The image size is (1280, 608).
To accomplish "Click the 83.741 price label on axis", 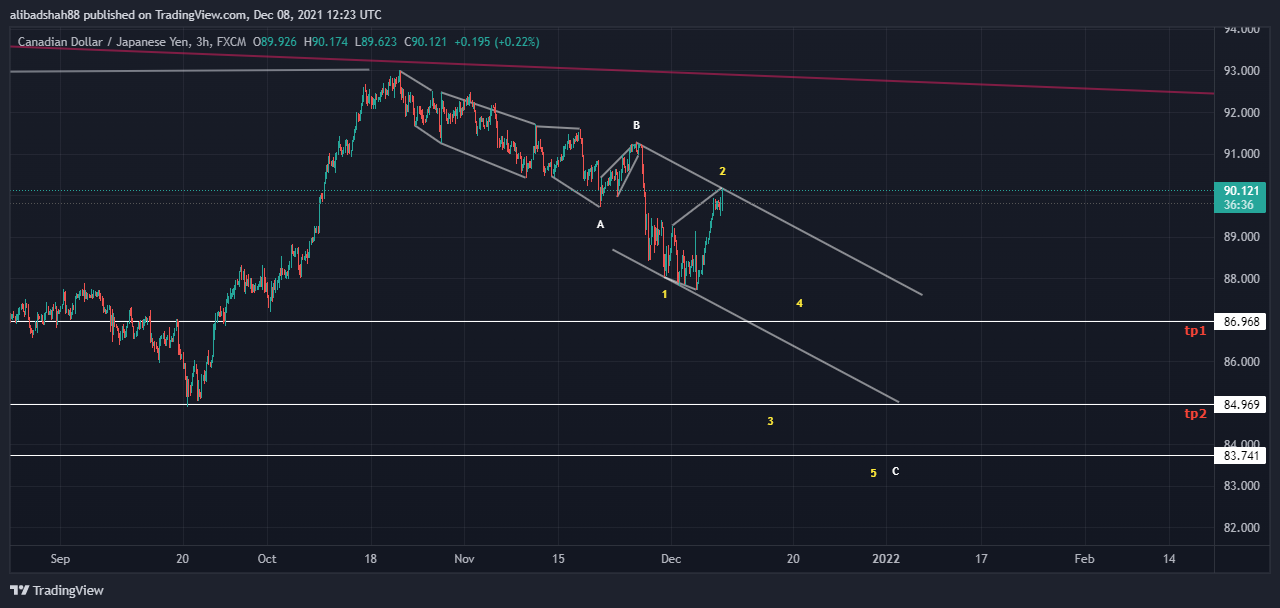I will pyautogui.click(x=1239, y=456).
